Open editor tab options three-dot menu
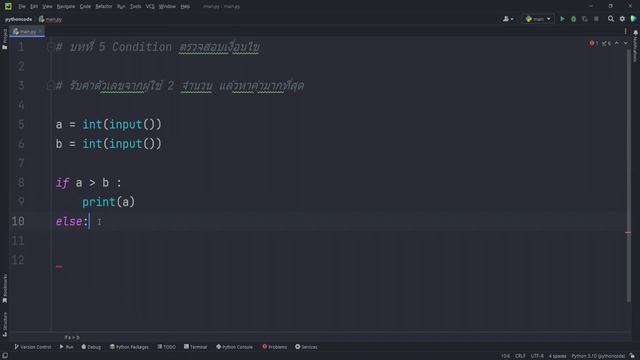Image resolution: width=640 pixels, height=360 pixels. 625,31
